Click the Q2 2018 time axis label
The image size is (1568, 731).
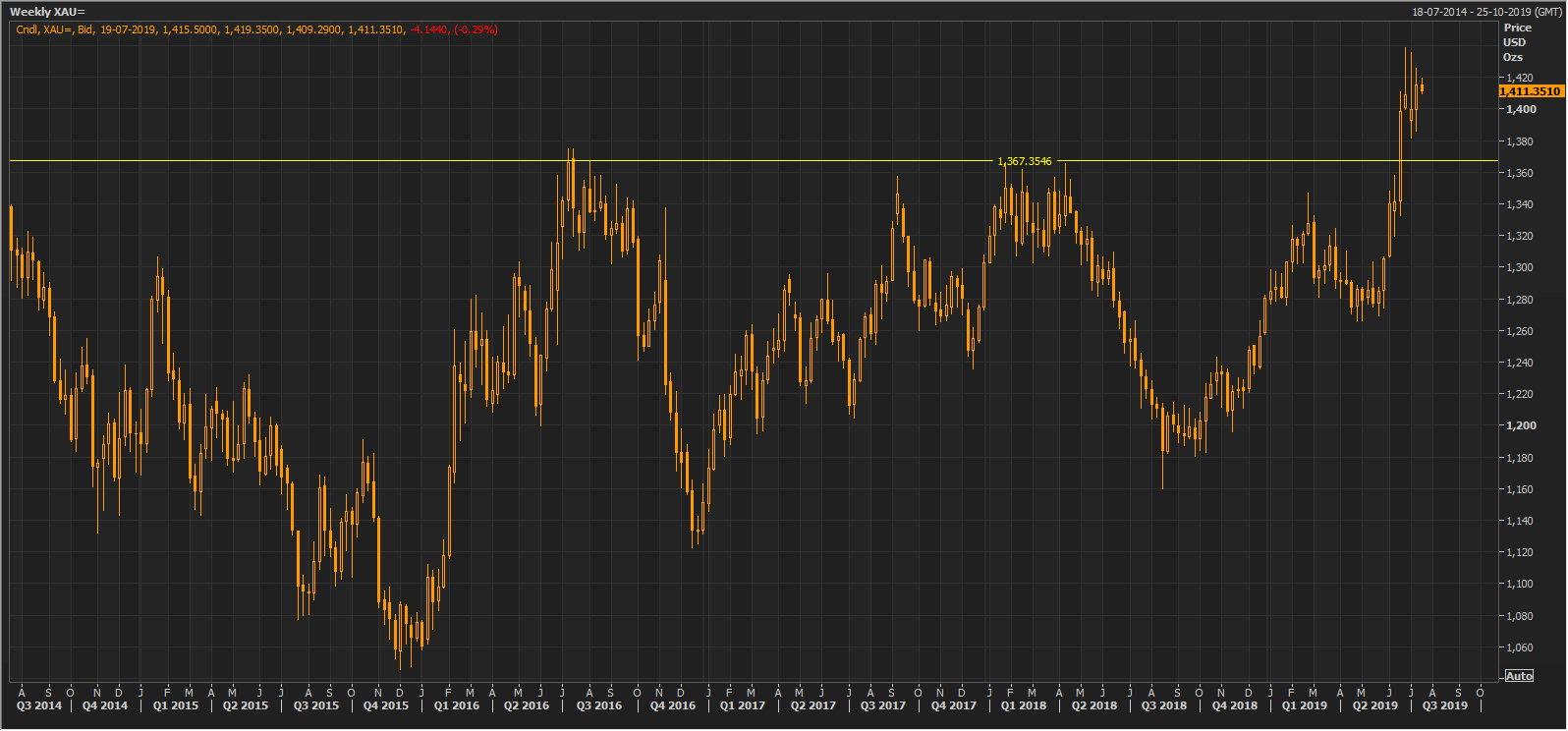[x=1094, y=705]
